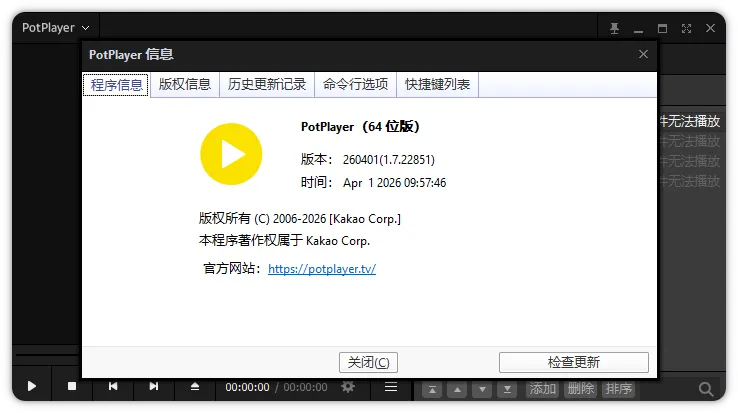Click the 删除 playlist button
This screenshot has height=413, width=738.
[580, 389]
